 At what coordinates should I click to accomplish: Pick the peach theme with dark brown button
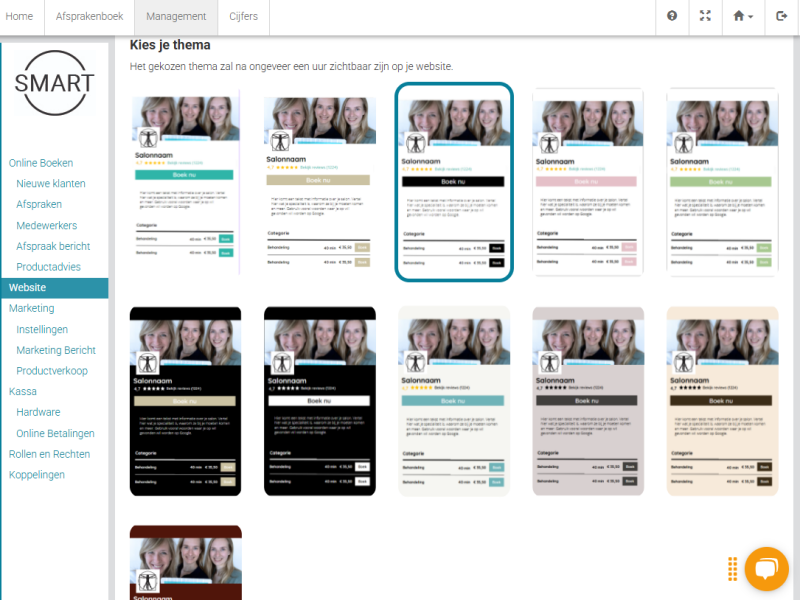(722, 401)
